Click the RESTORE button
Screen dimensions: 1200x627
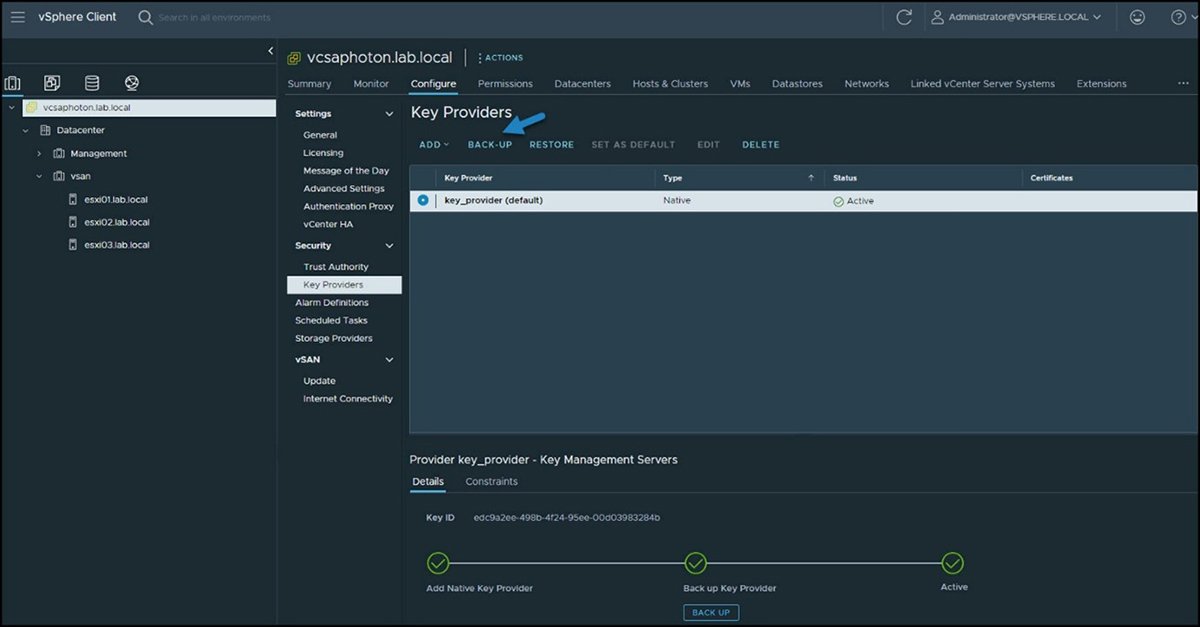click(551, 145)
